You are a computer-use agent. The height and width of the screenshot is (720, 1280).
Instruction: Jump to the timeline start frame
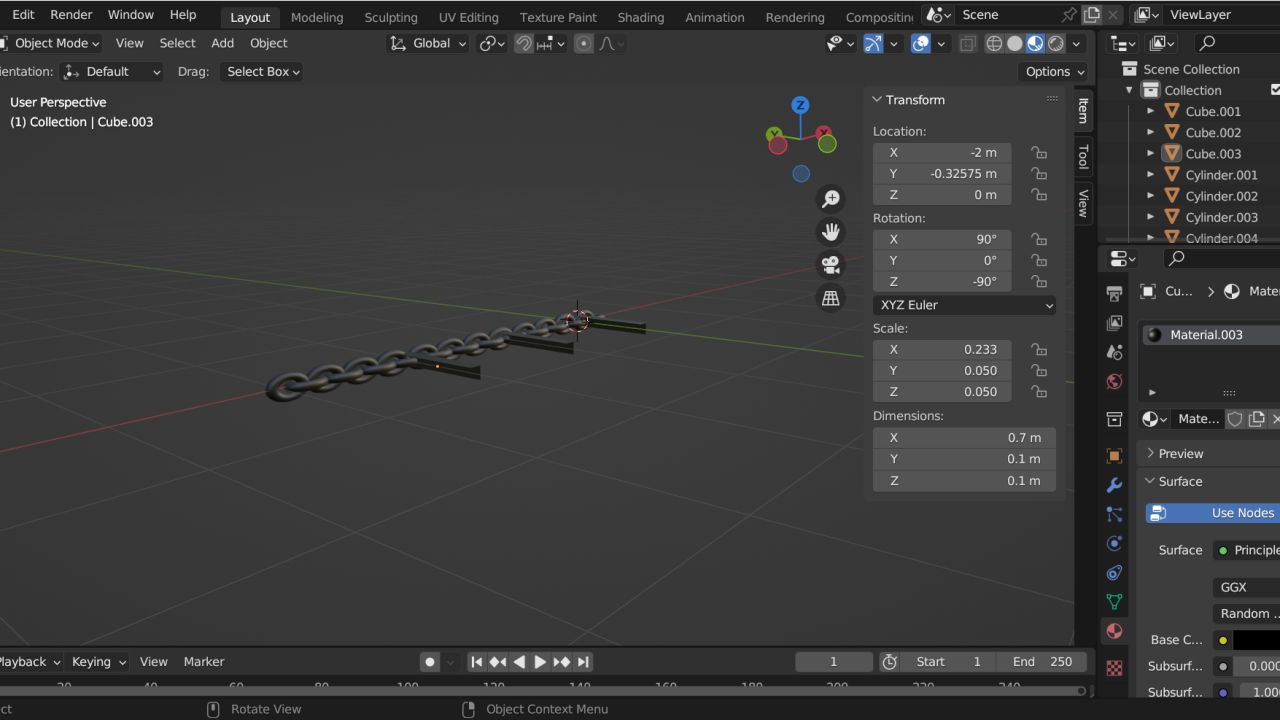(x=477, y=661)
